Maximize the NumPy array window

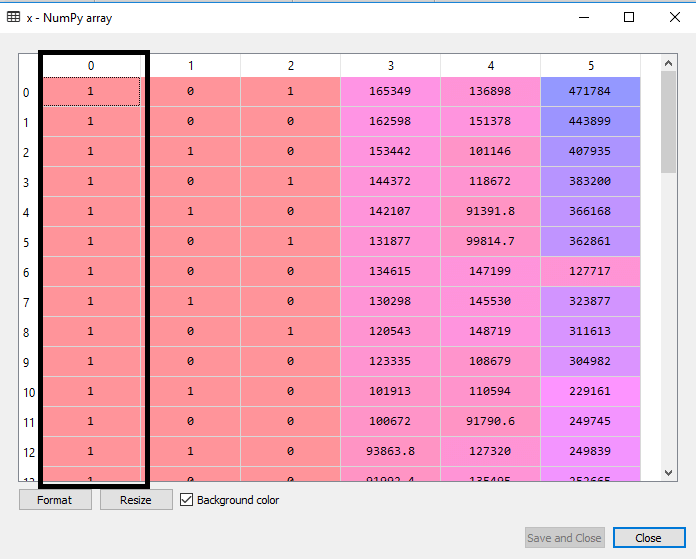[629, 17]
